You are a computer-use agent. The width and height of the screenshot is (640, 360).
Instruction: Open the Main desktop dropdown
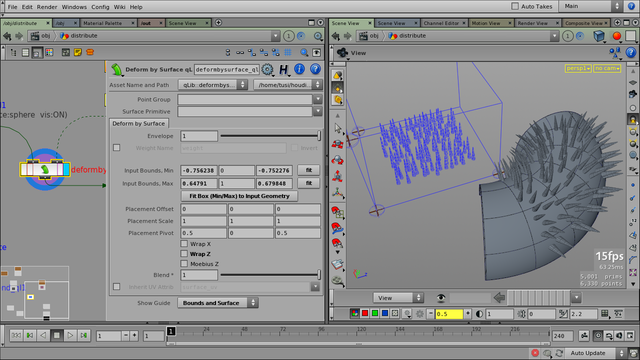(x=591, y=6)
